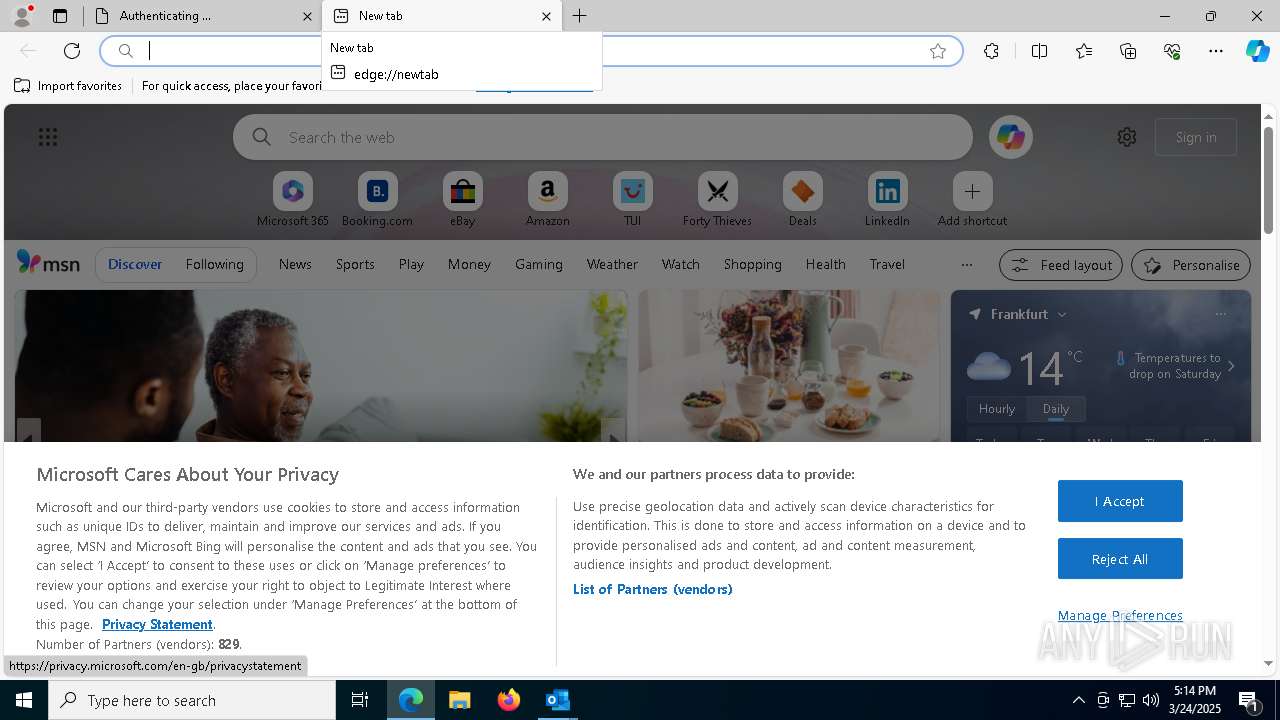Open page settings gear icon
The width and height of the screenshot is (1280, 720).
click(1127, 137)
